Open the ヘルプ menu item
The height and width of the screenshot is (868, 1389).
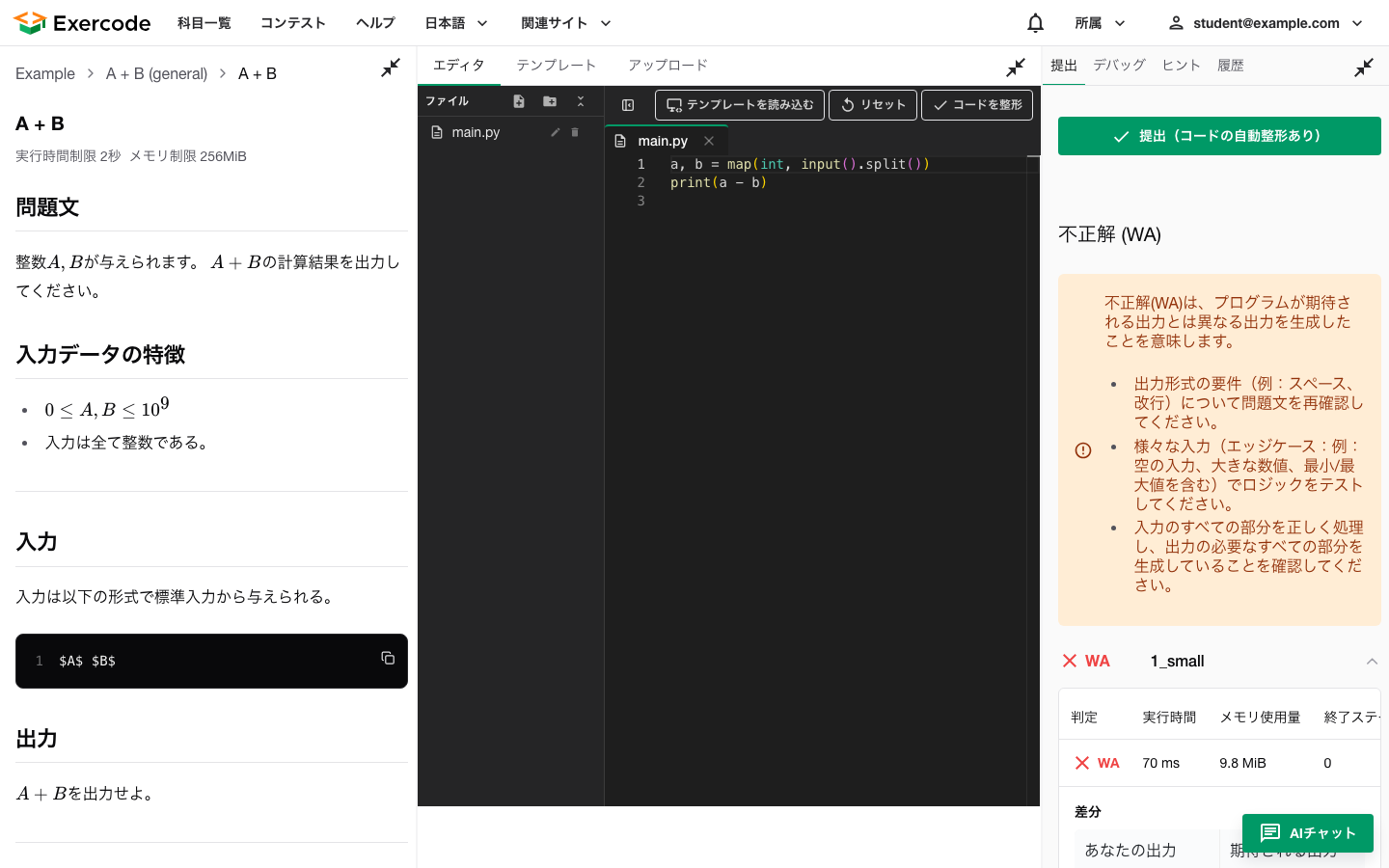[x=375, y=23]
